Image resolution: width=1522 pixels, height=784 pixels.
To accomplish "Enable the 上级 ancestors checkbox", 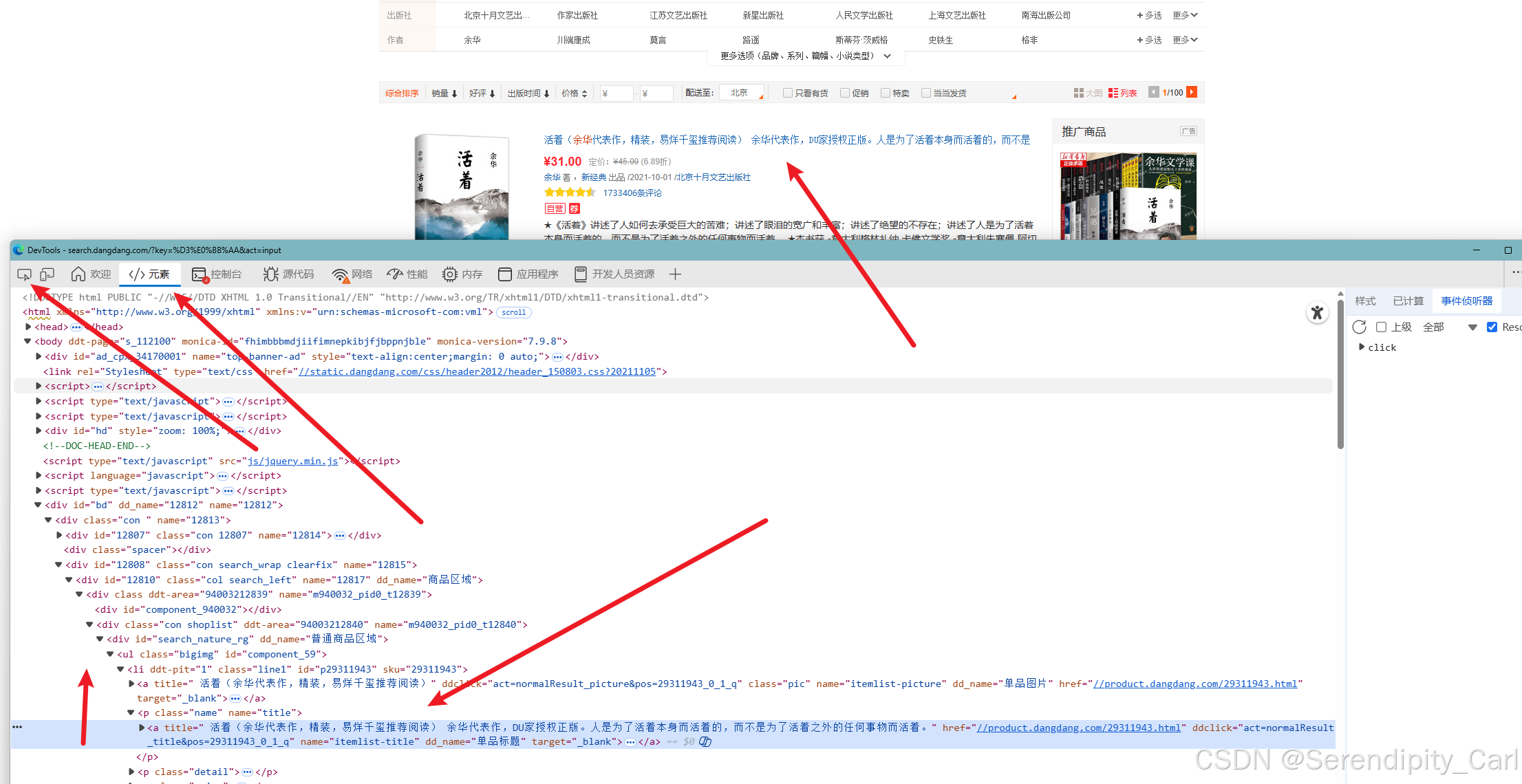I will [1381, 327].
